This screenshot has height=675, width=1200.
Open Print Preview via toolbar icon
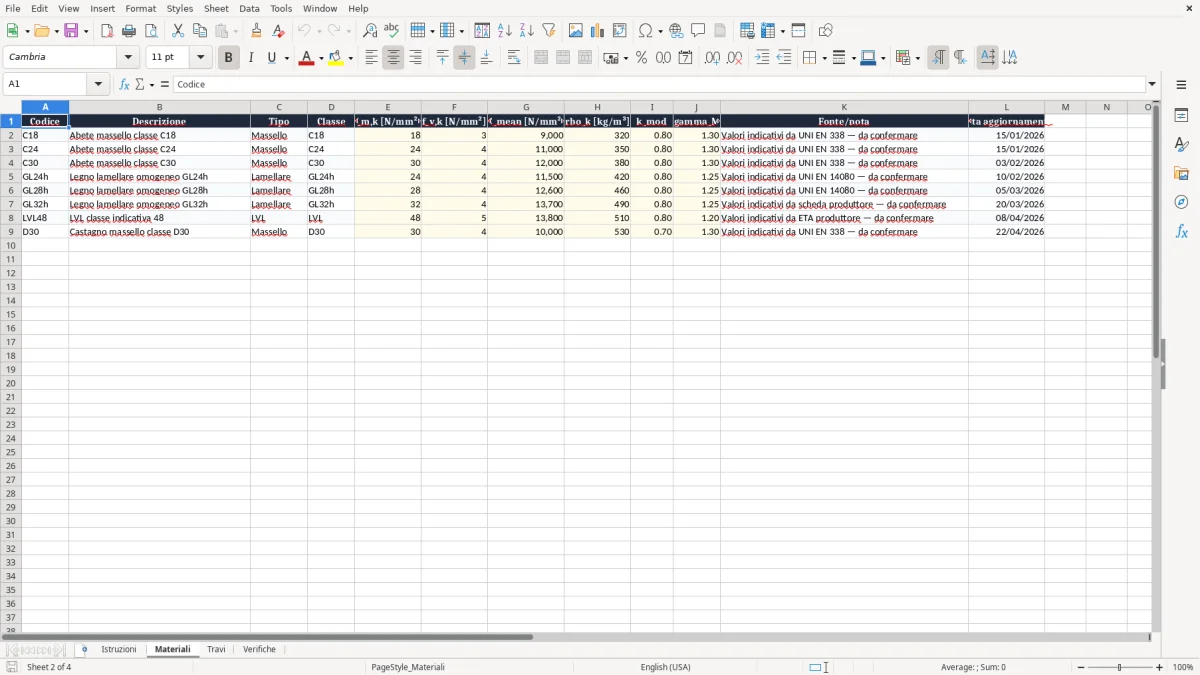(151, 31)
